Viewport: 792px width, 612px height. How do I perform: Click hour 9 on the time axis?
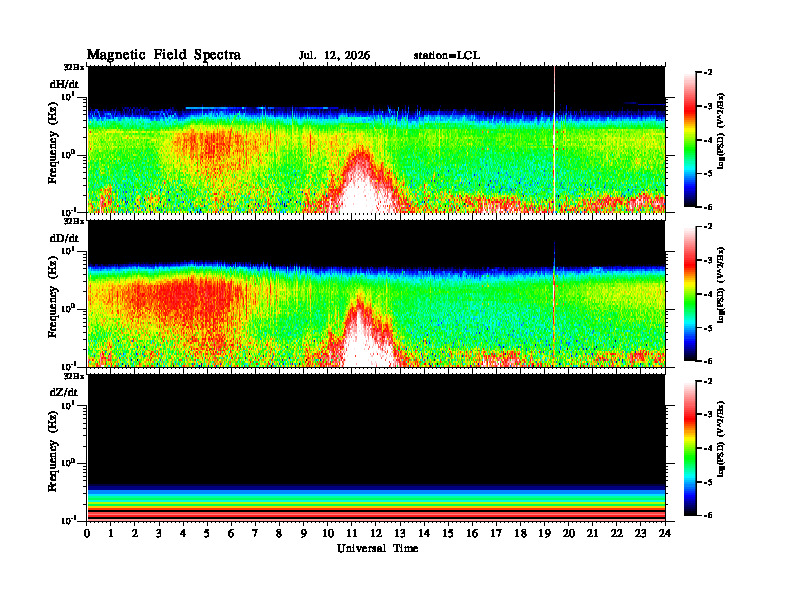[304, 533]
